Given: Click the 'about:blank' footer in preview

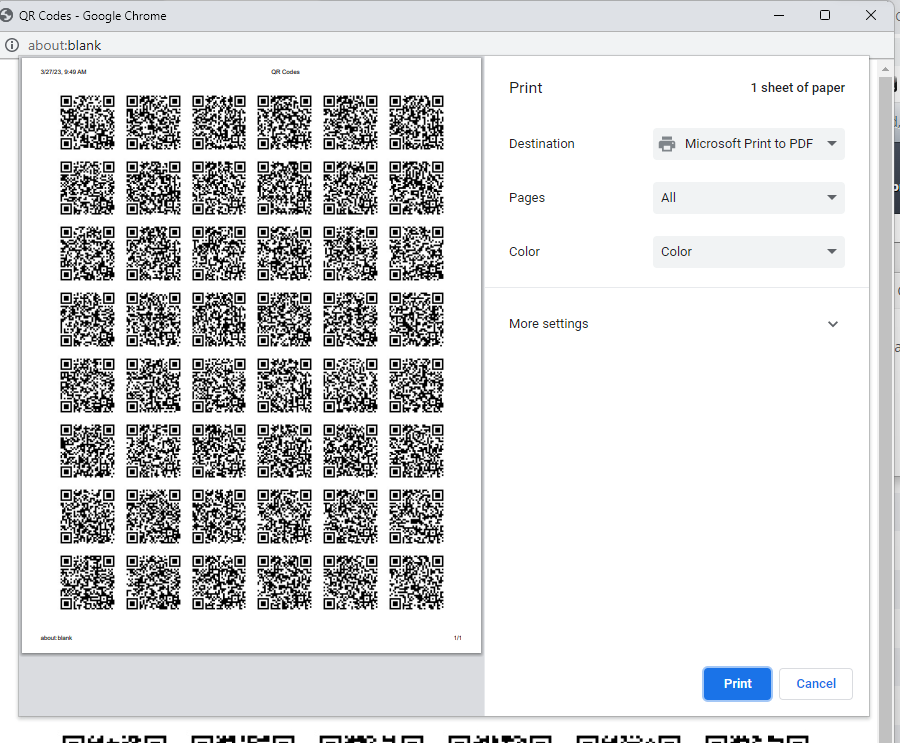Looking at the screenshot, I should pyautogui.click(x=56, y=638).
